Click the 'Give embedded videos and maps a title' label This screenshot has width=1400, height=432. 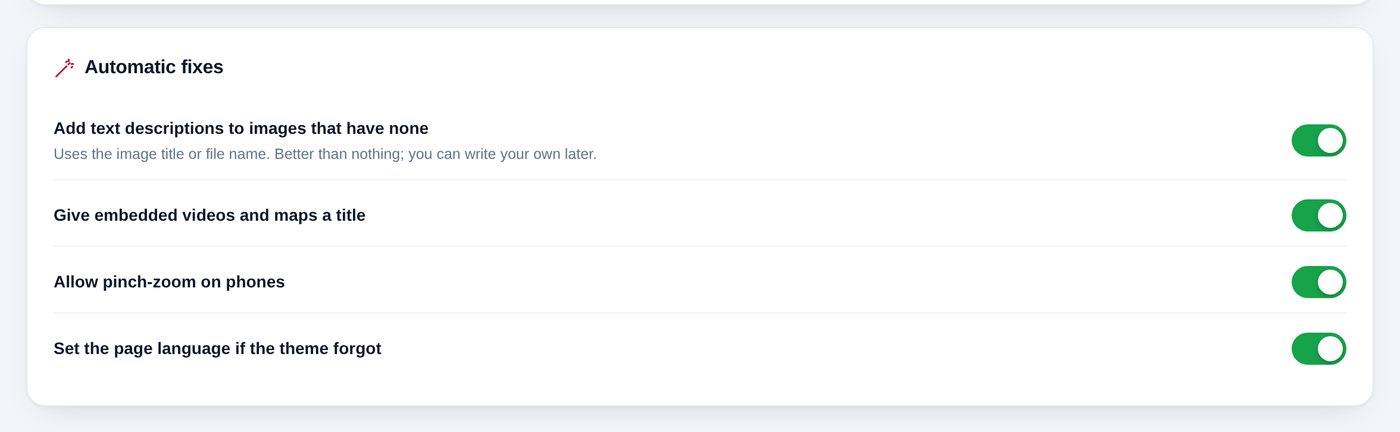click(x=210, y=215)
